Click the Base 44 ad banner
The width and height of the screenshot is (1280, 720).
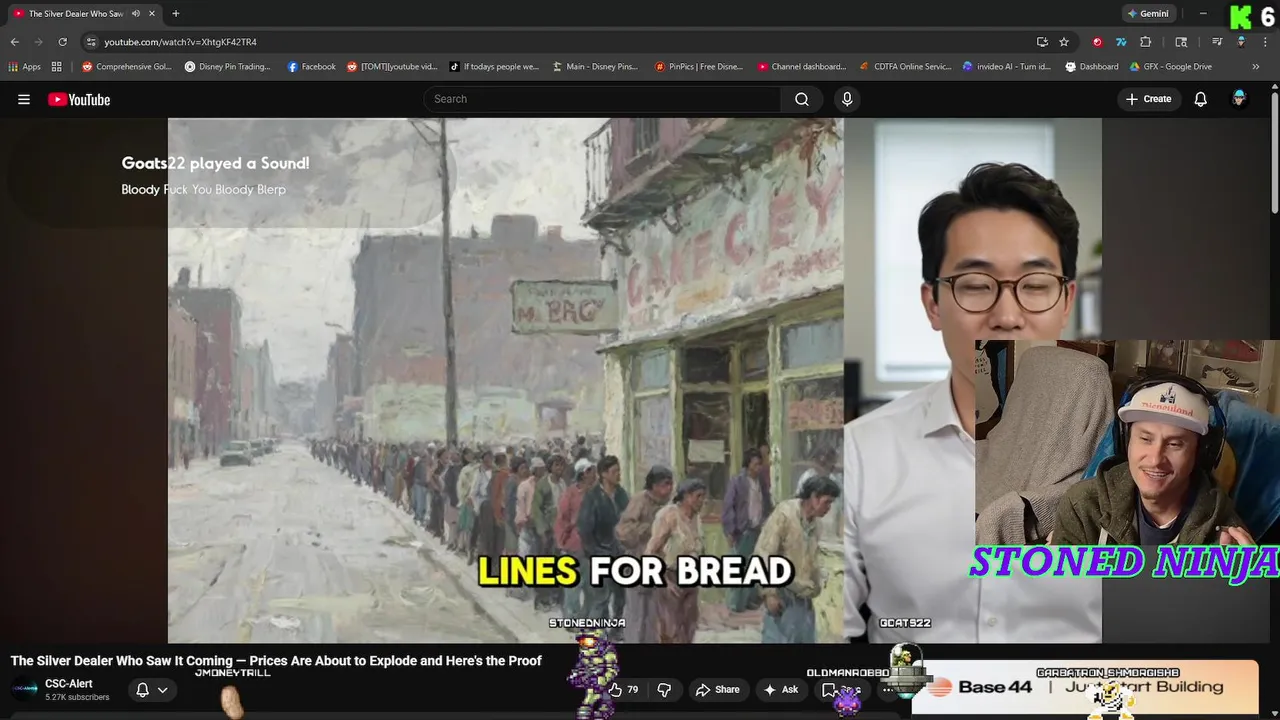[x=1085, y=687]
